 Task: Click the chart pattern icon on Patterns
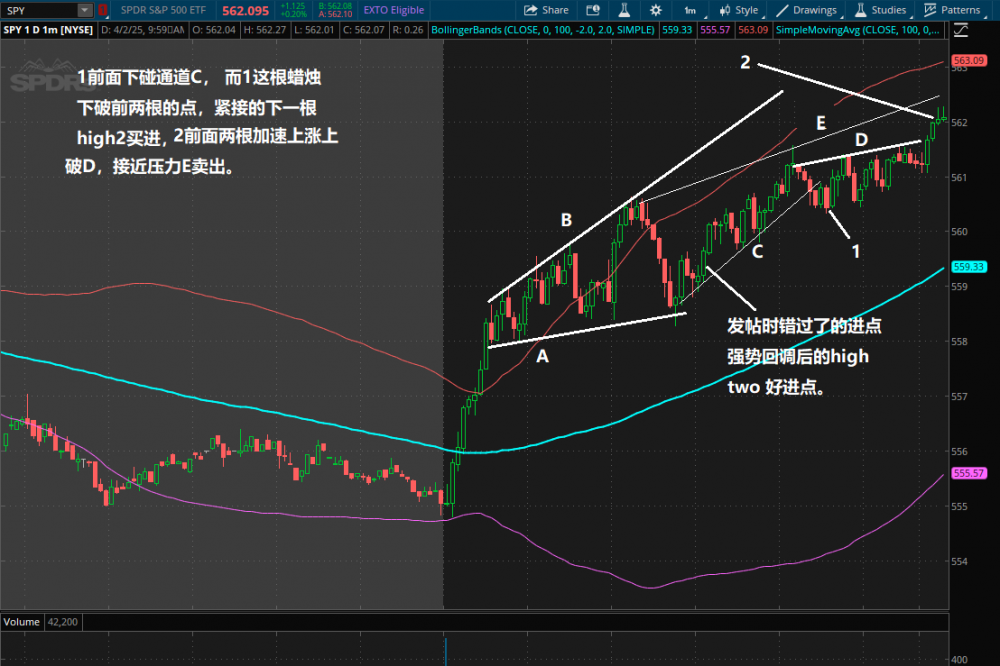(930, 10)
